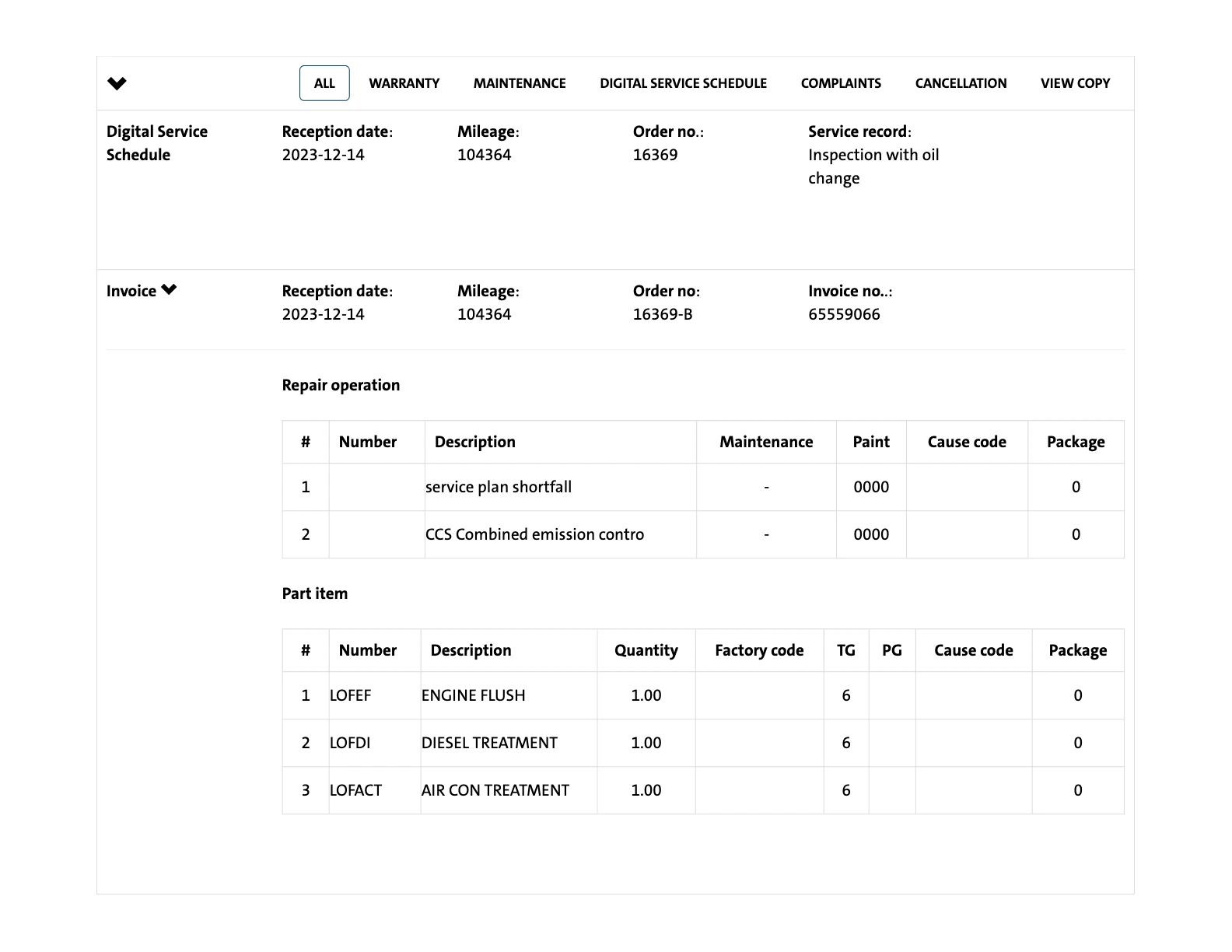This screenshot has height=952, width=1232.
Task: Select the DIESEL TREATMENT part item
Action: pyautogui.click(x=489, y=743)
